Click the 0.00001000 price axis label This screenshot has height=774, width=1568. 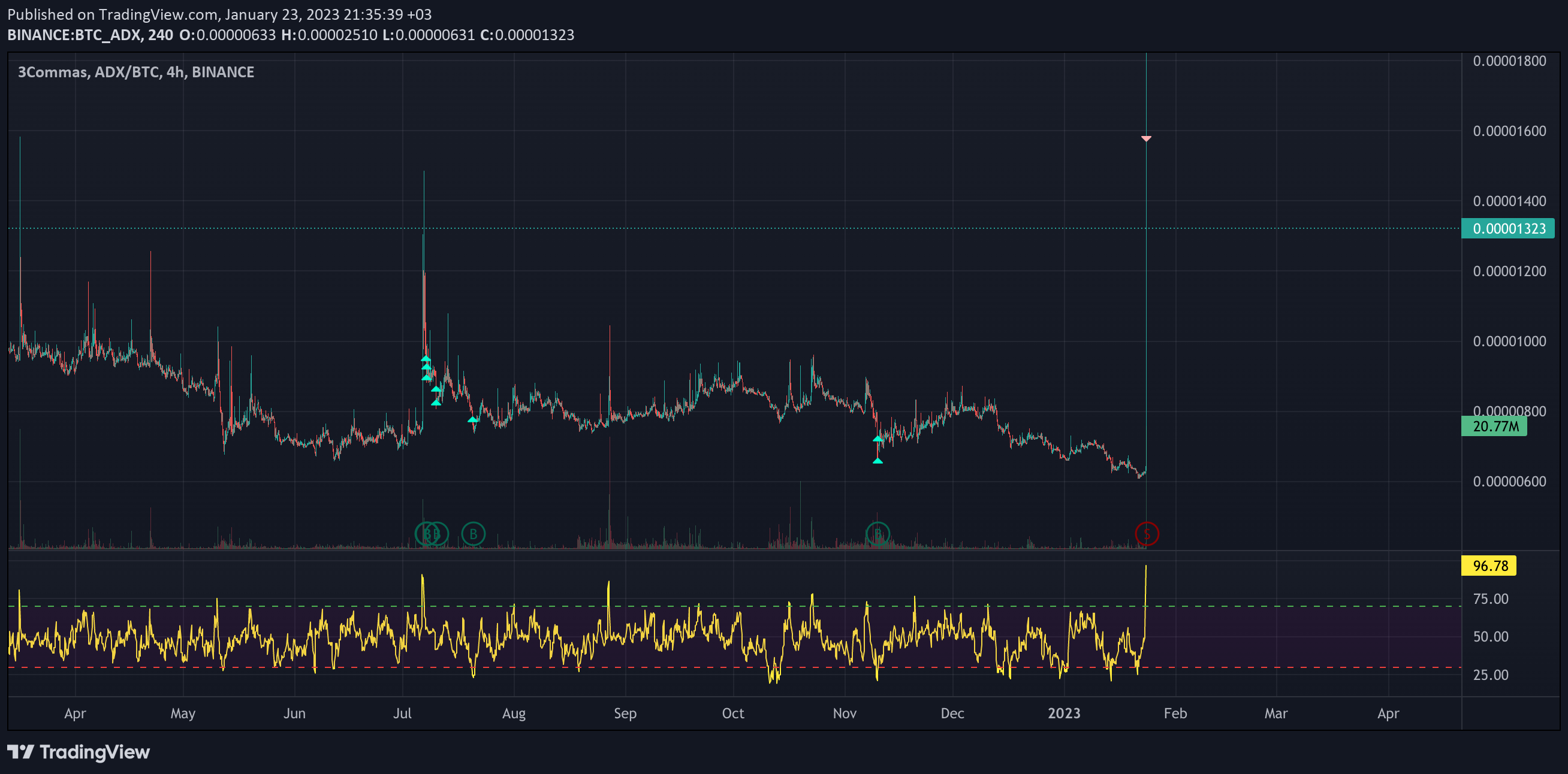tap(1509, 341)
